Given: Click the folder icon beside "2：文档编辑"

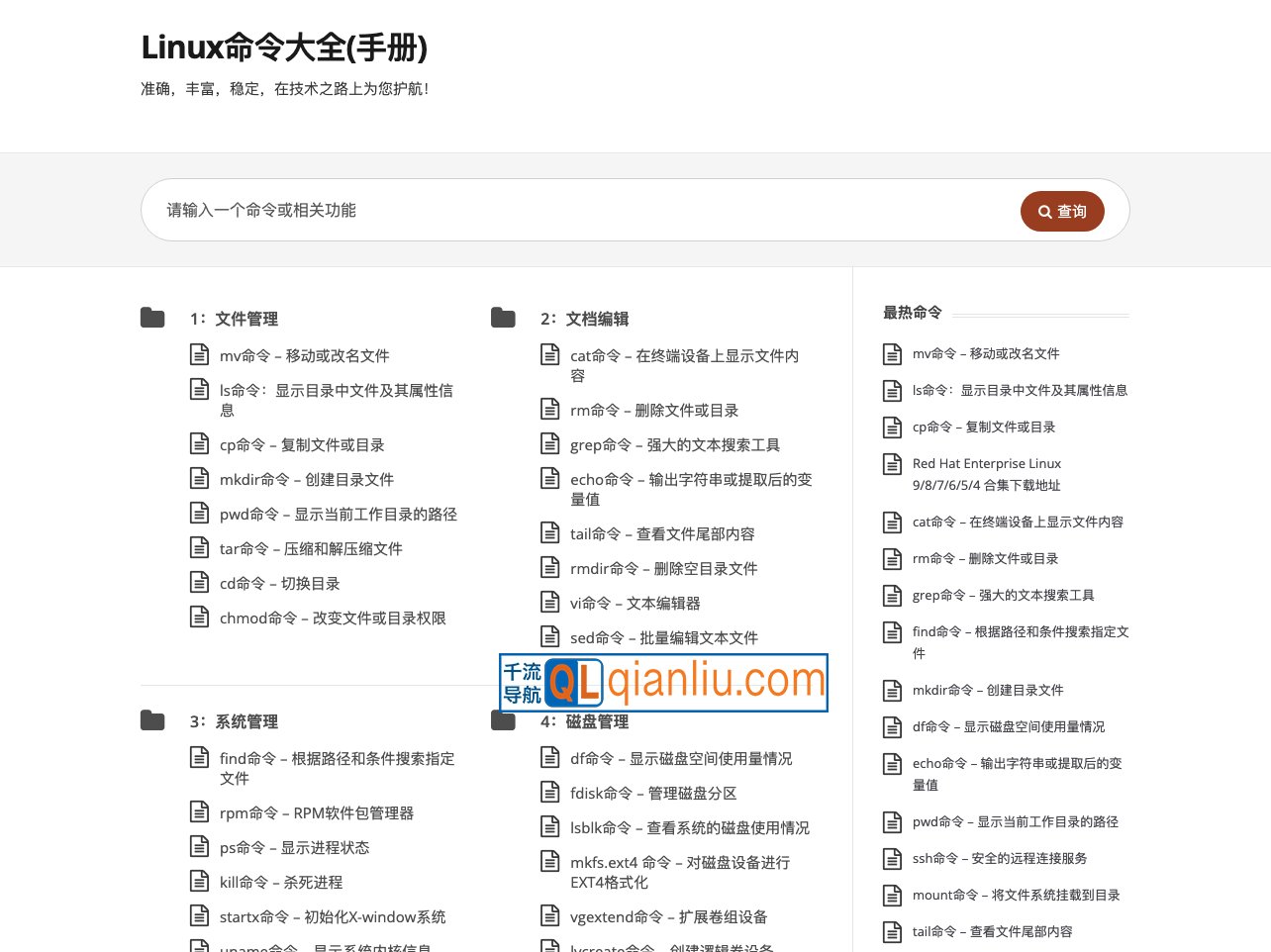Looking at the screenshot, I should tap(503, 318).
